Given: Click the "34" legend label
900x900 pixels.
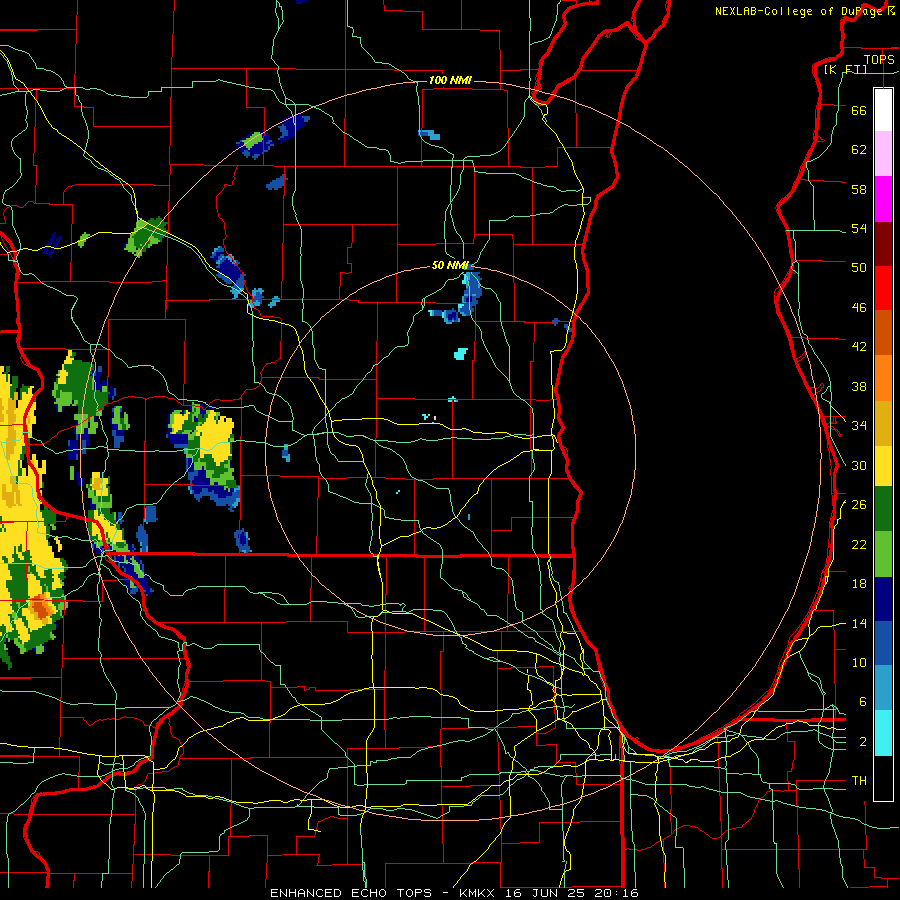Looking at the screenshot, I should (859, 426).
